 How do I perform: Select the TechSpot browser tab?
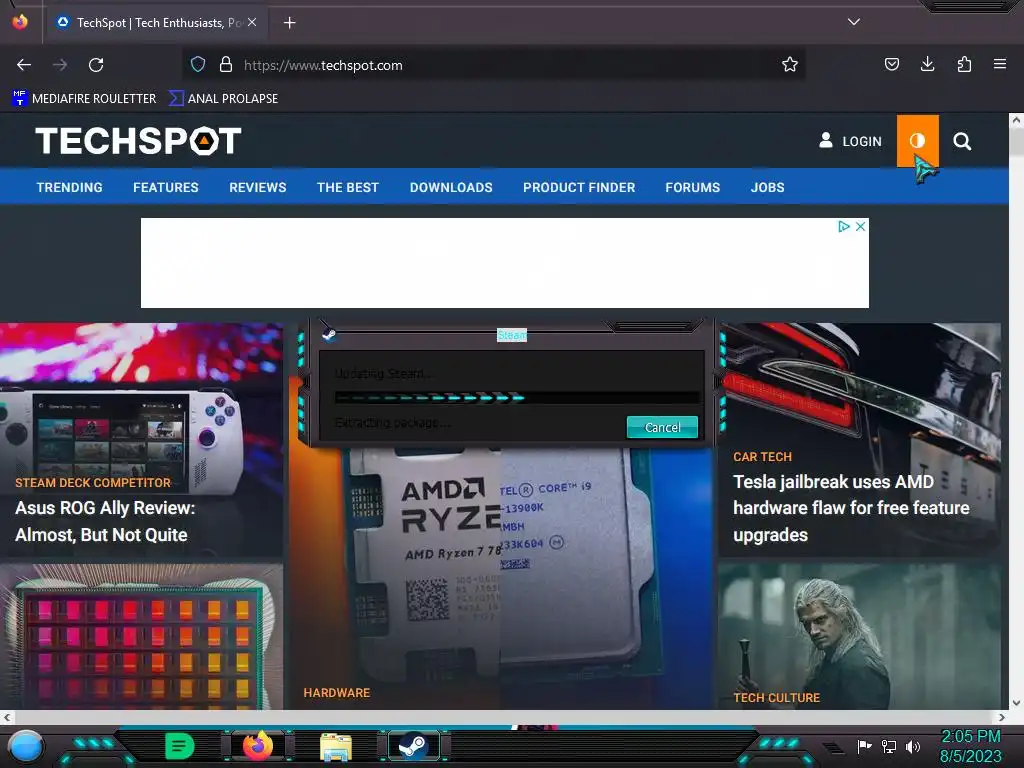click(x=157, y=23)
